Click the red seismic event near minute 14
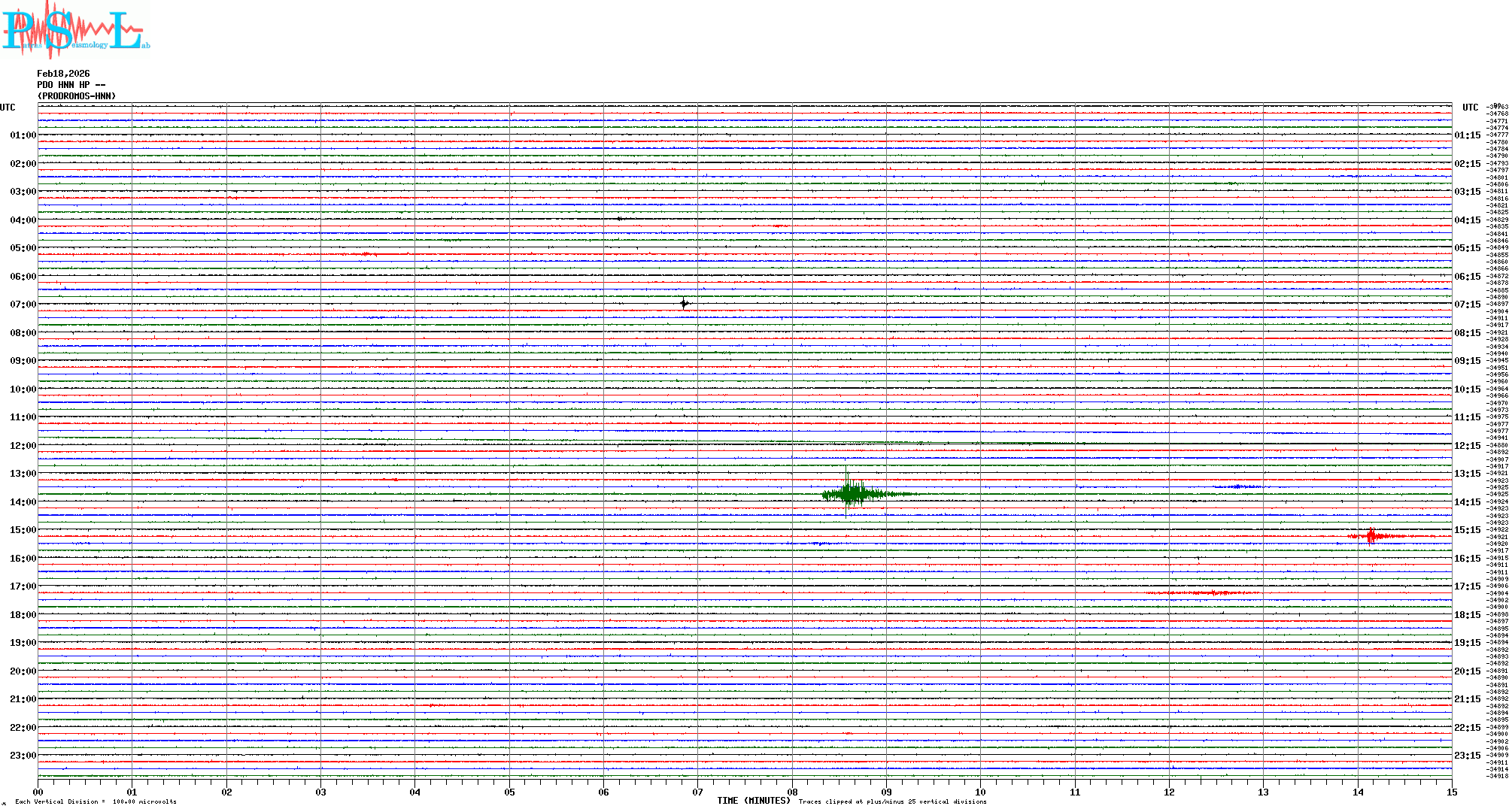This screenshot has width=1512, height=812. coord(1371,536)
